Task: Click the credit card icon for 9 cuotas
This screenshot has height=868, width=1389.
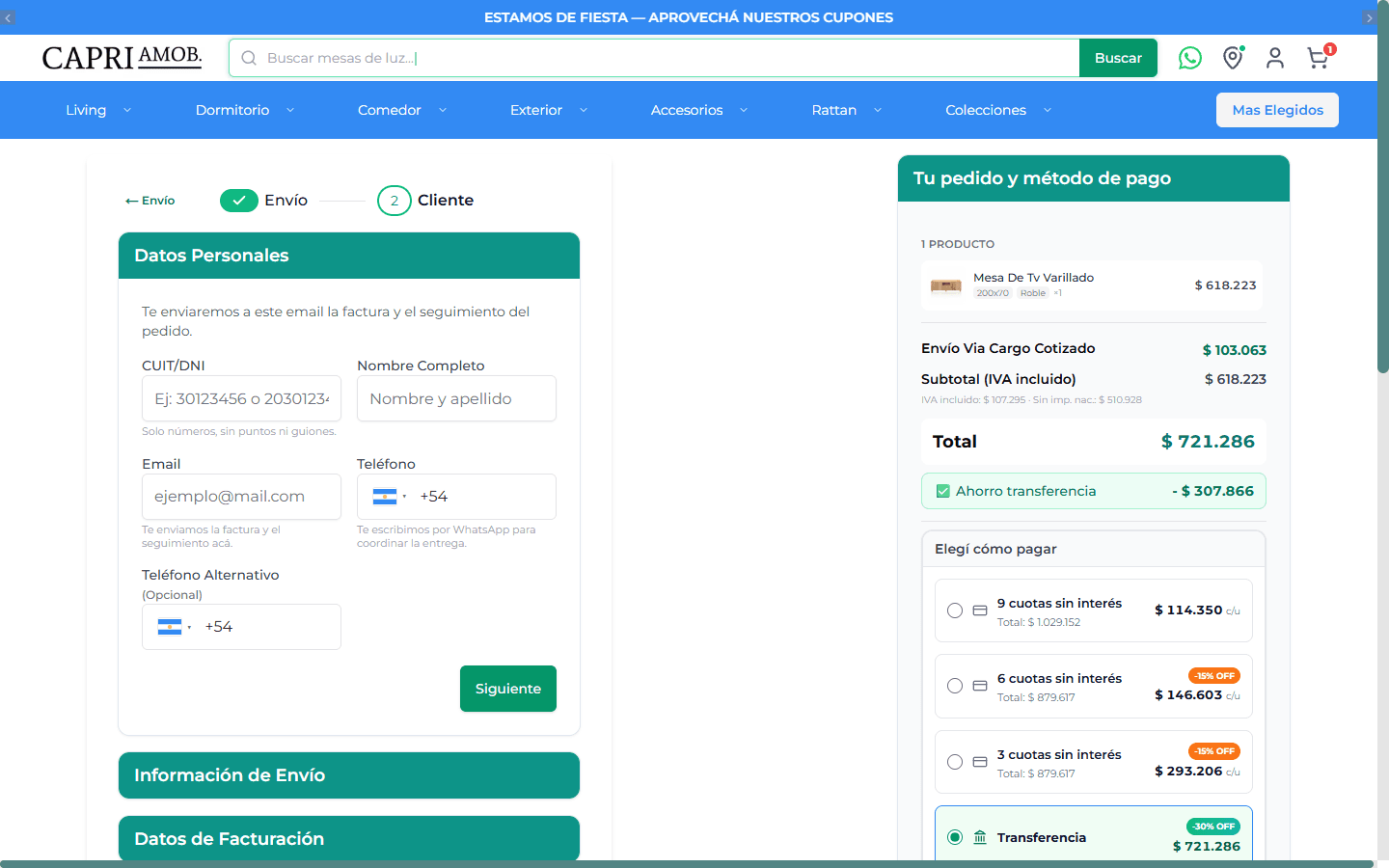Action: [x=980, y=610]
